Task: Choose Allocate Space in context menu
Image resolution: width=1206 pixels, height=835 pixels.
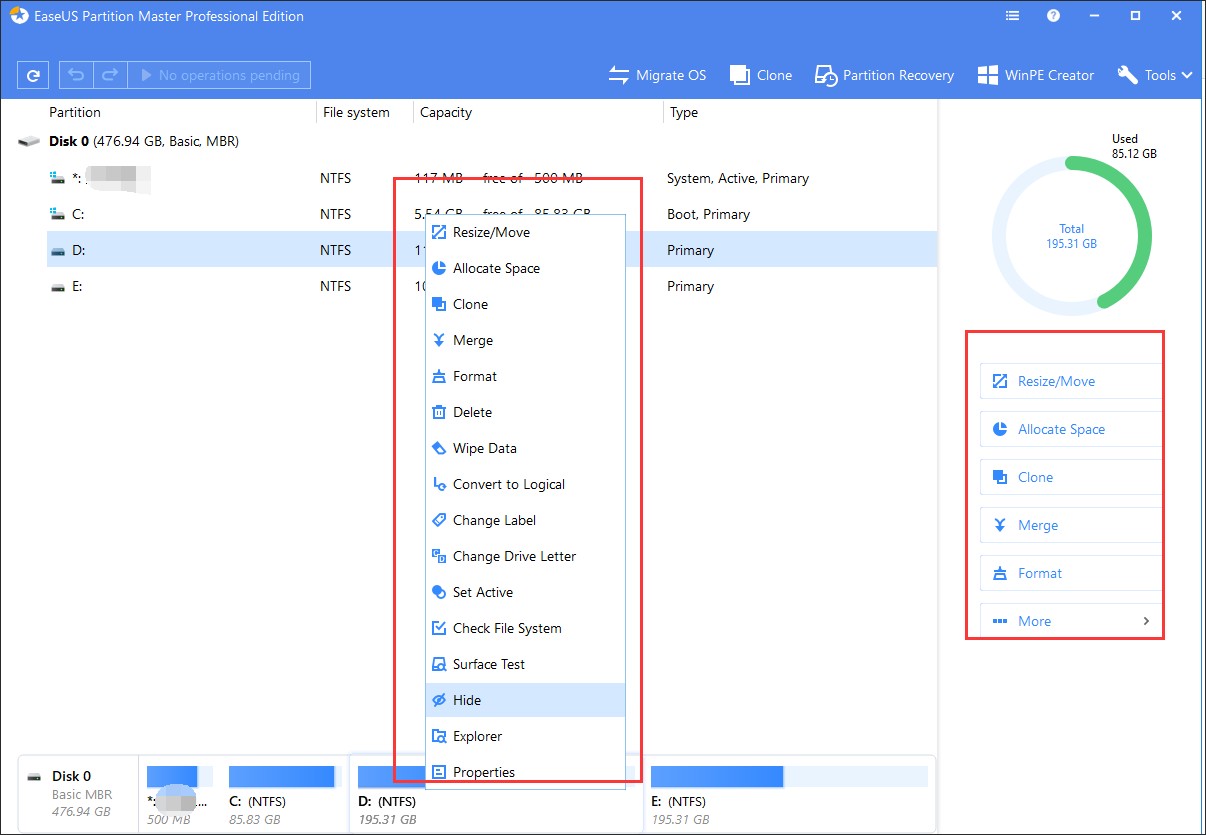Action: pyautogui.click(x=525, y=268)
